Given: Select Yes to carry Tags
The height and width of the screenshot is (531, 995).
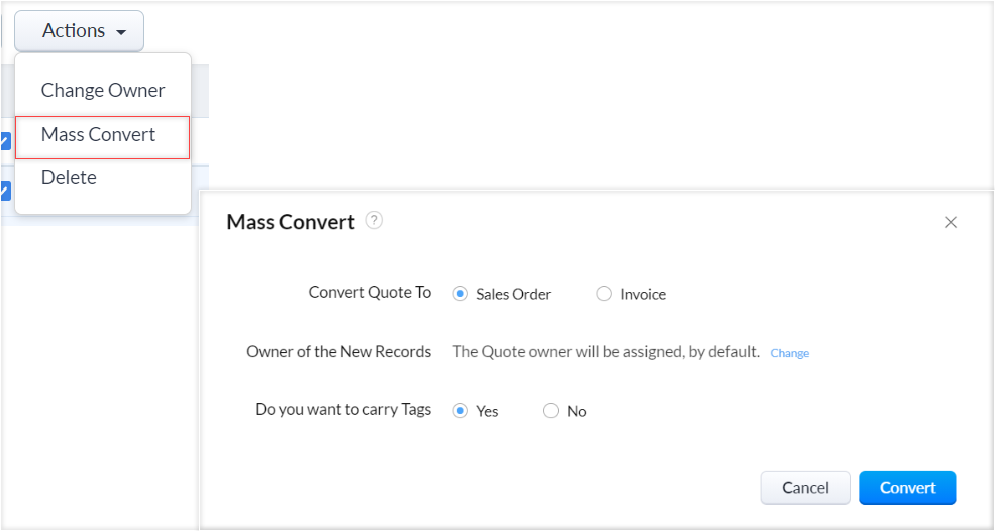Looking at the screenshot, I should 460,411.
